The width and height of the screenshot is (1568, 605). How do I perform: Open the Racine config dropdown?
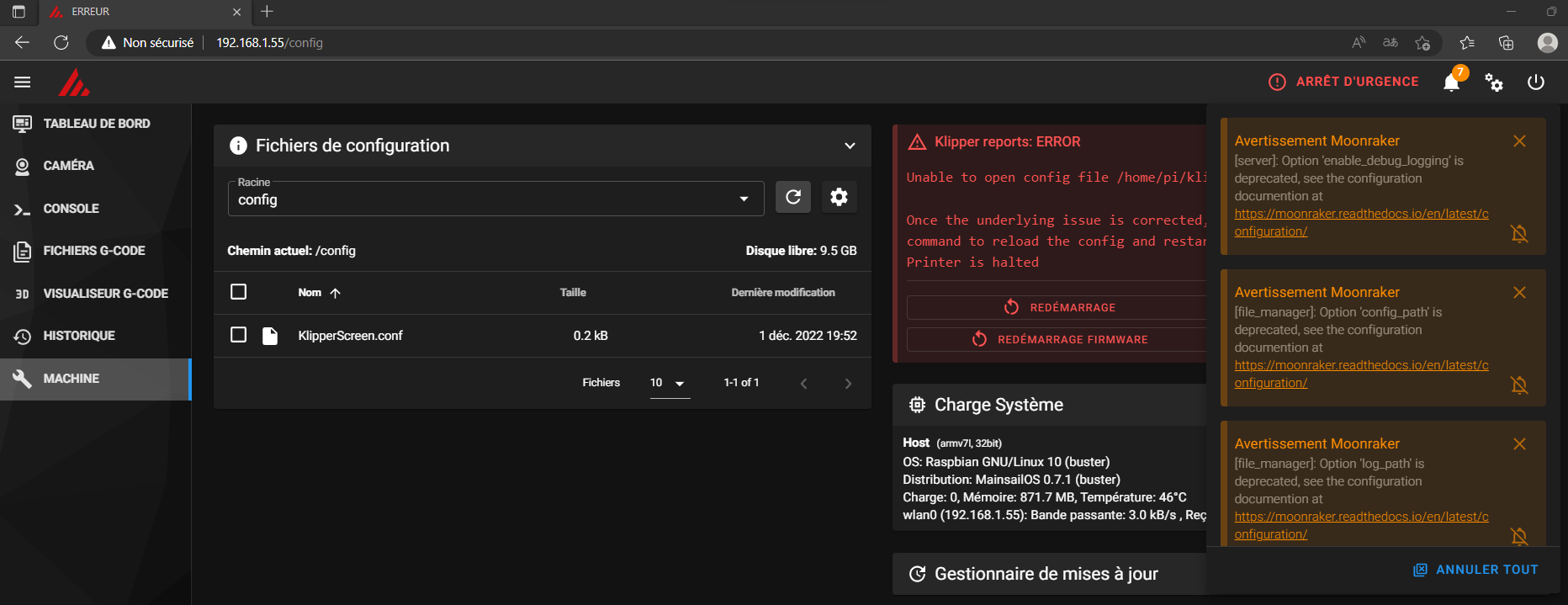tap(495, 199)
